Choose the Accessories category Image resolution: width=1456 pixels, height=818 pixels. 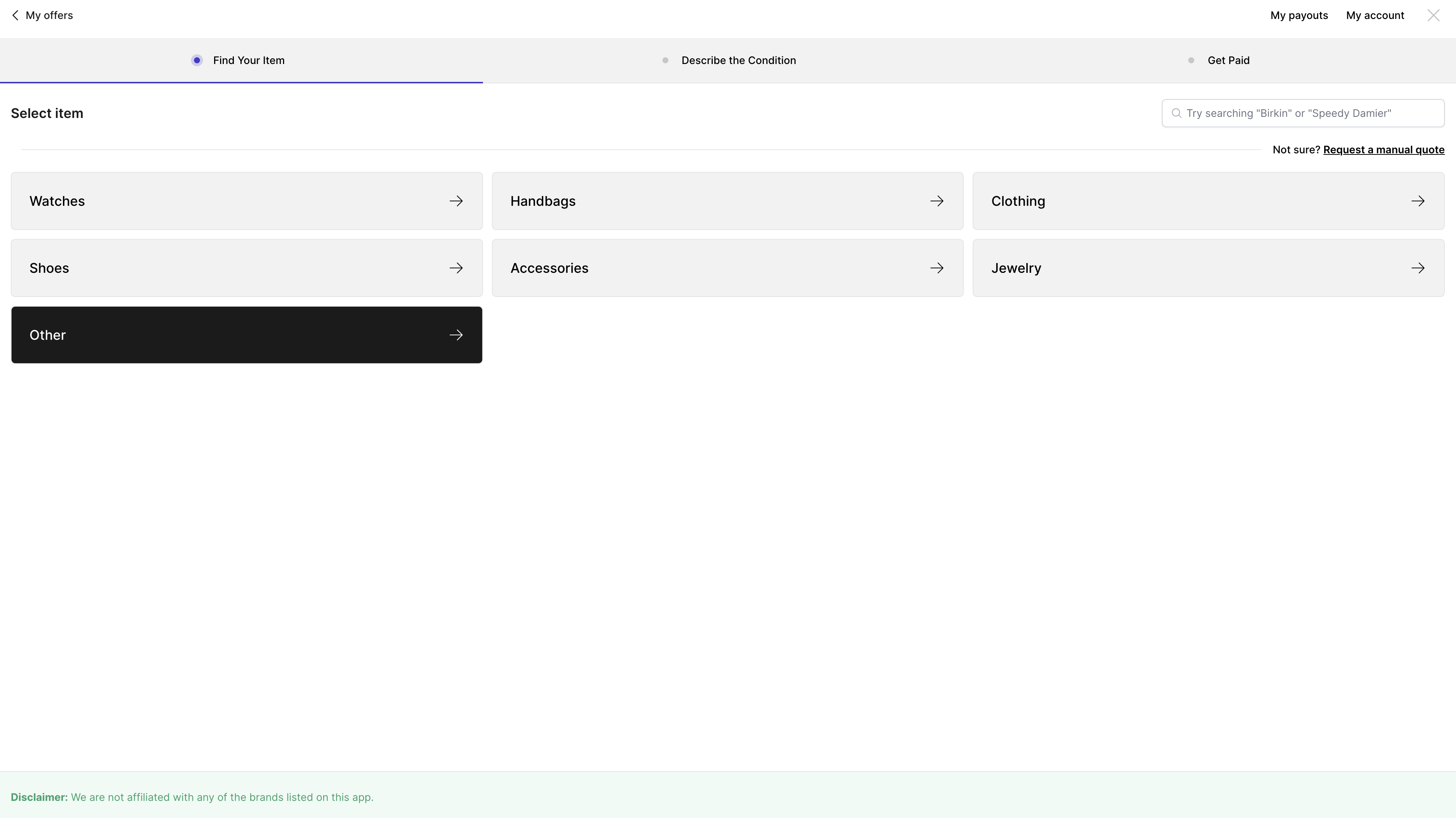[727, 268]
